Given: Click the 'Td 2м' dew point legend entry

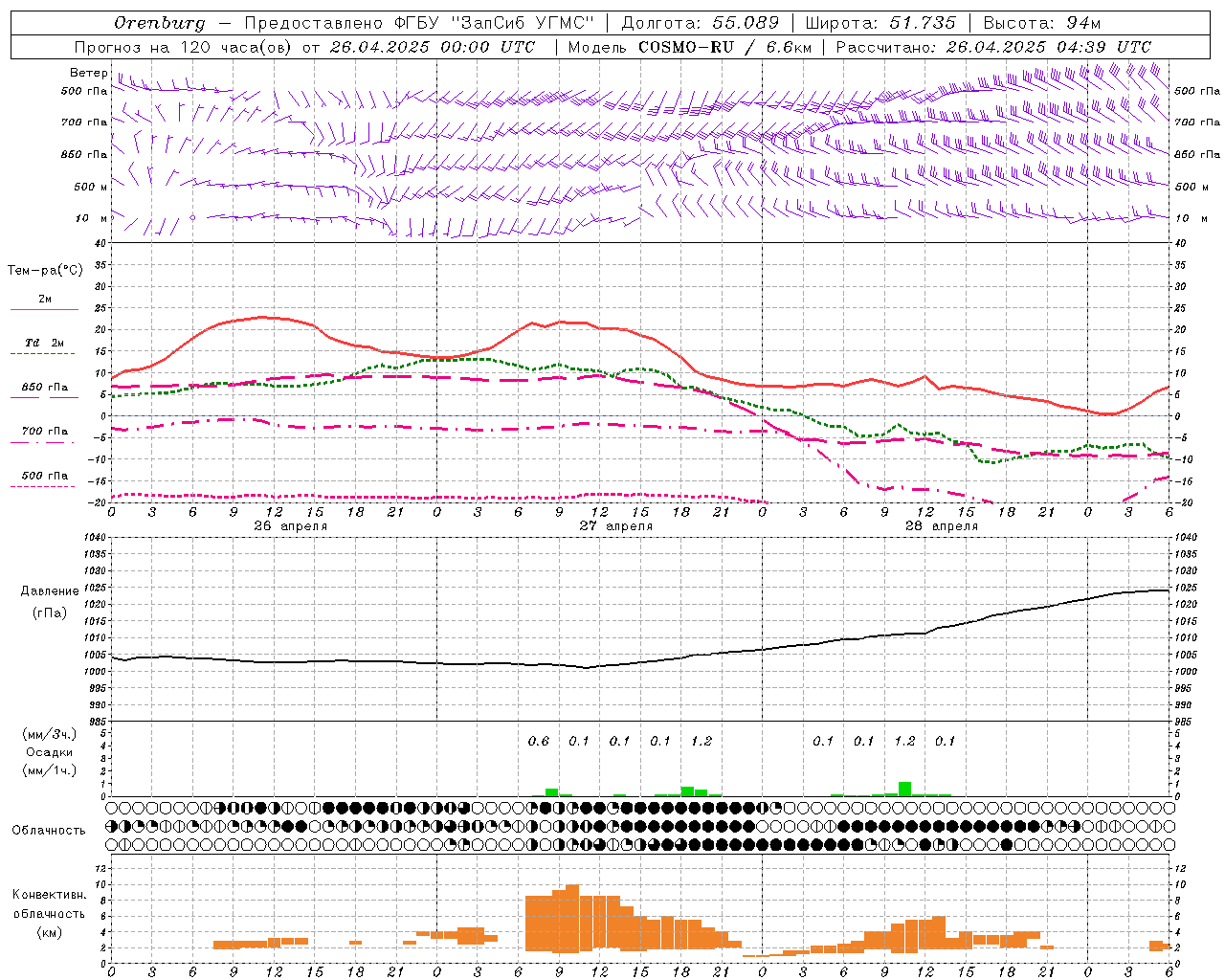Looking at the screenshot, I should pos(45,343).
